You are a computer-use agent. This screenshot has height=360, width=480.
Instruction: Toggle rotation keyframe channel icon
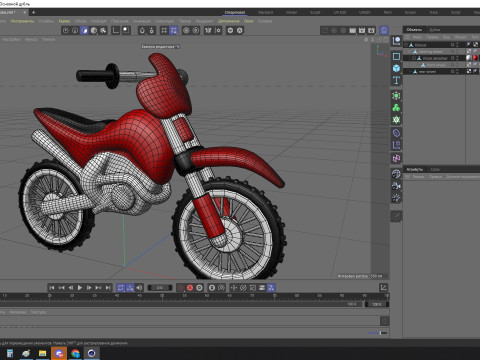(x=243, y=288)
